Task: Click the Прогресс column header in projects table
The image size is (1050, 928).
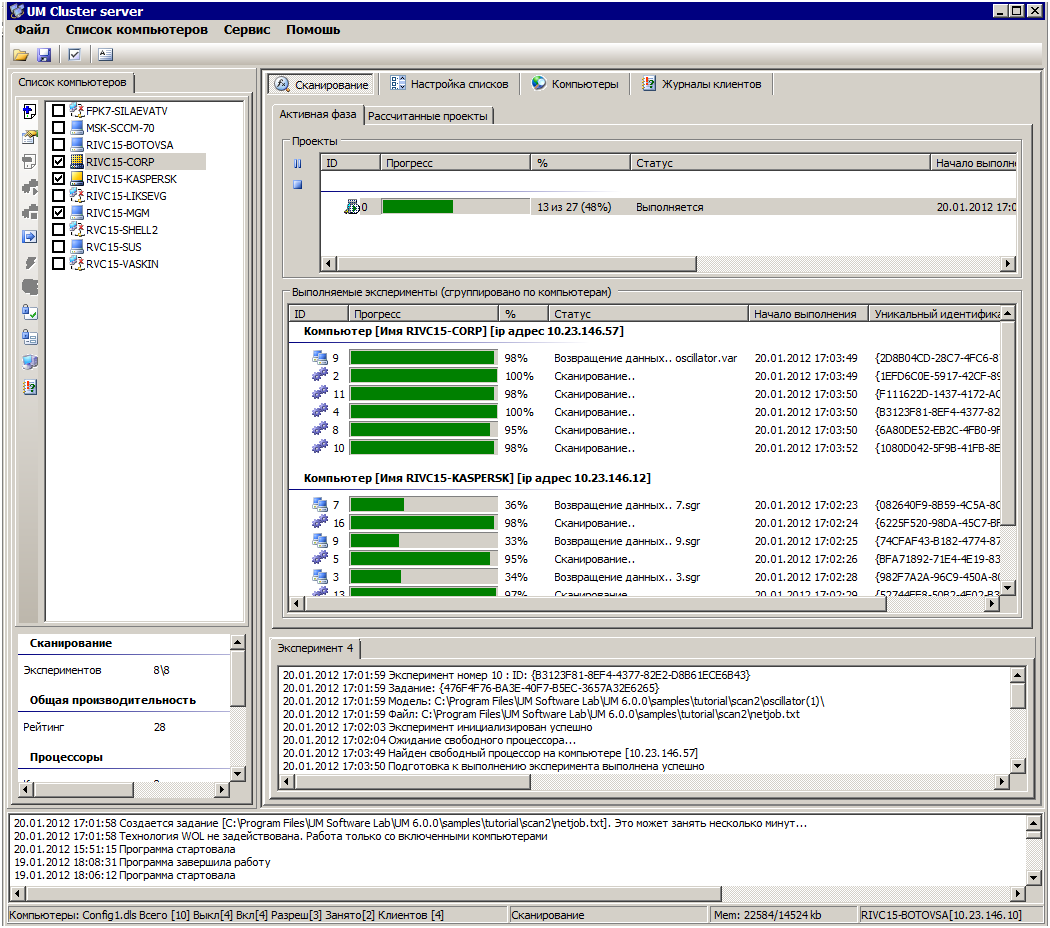Action: (x=455, y=163)
